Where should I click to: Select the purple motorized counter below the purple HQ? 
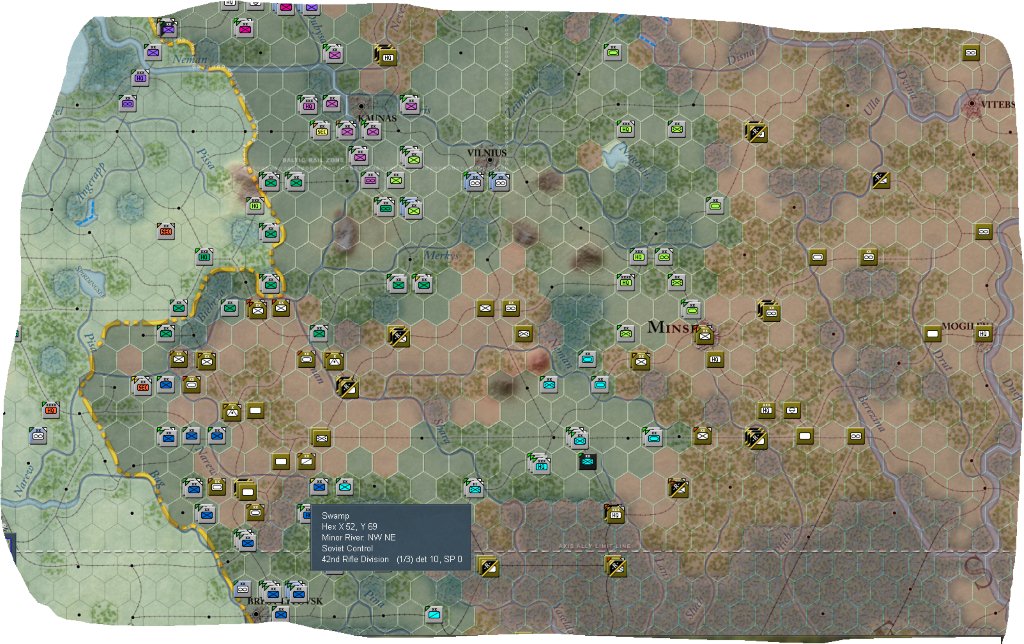coord(128,103)
